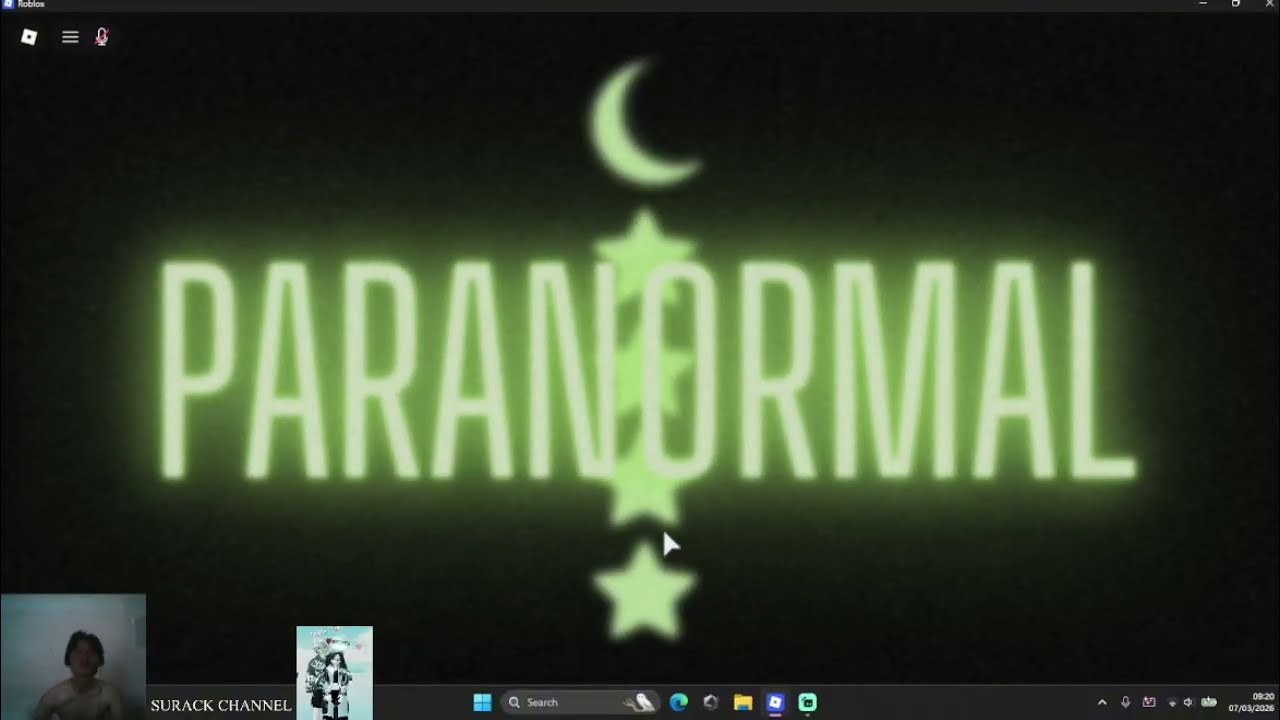Image resolution: width=1280 pixels, height=720 pixels.
Task: Click the webcam overlay thumbnail
Action: pyautogui.click(x=73, y=657)
